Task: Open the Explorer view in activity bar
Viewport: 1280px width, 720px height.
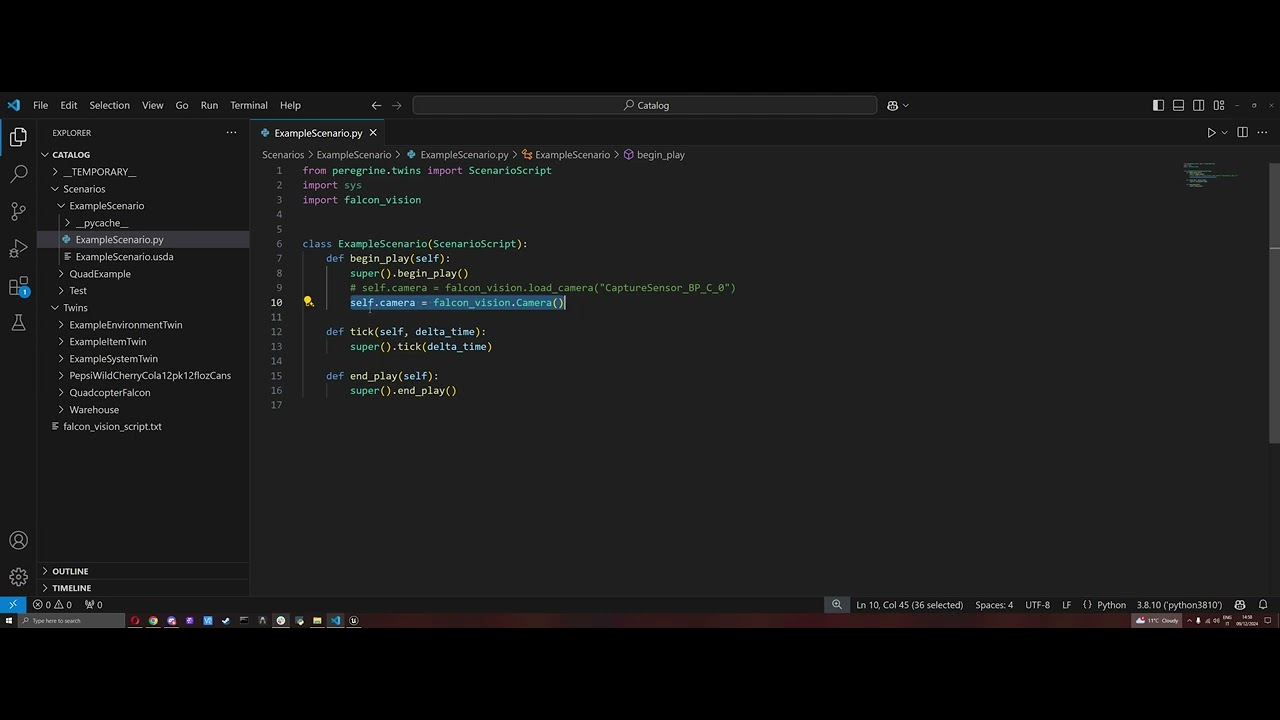Action: click(18, 137)
